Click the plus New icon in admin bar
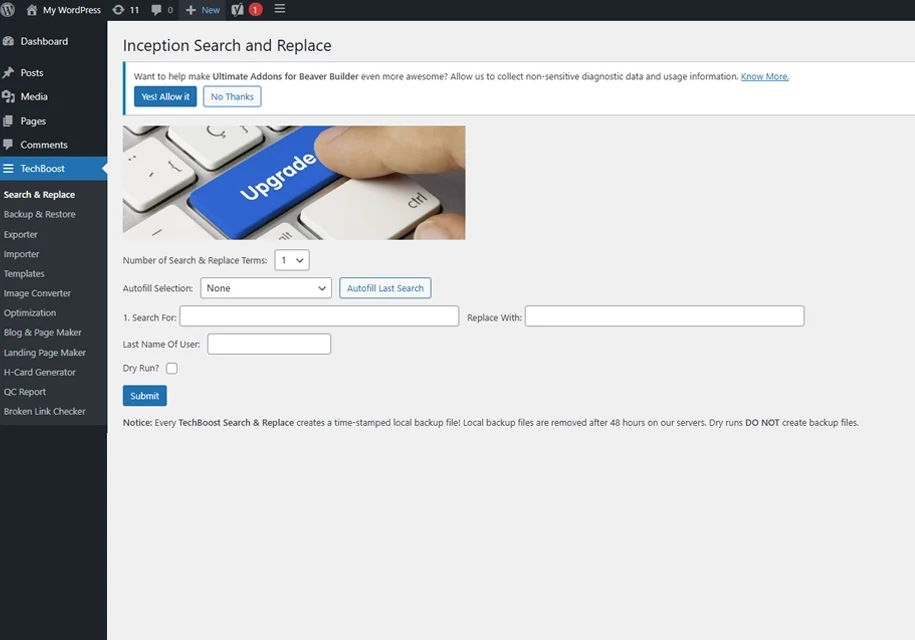 coord(190,9)
